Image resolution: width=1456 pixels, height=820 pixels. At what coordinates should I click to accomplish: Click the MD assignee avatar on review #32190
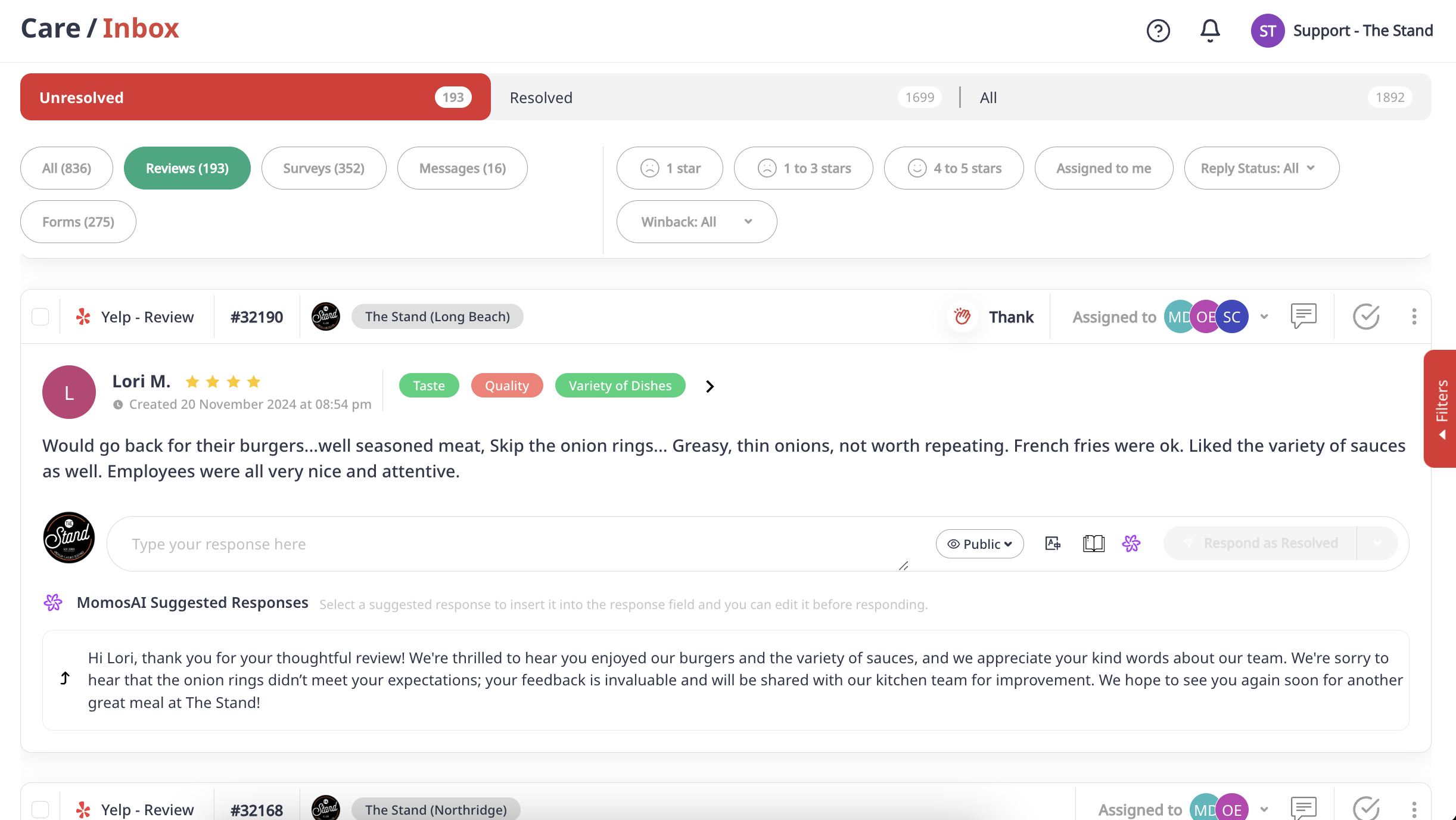click(1177, 316)
